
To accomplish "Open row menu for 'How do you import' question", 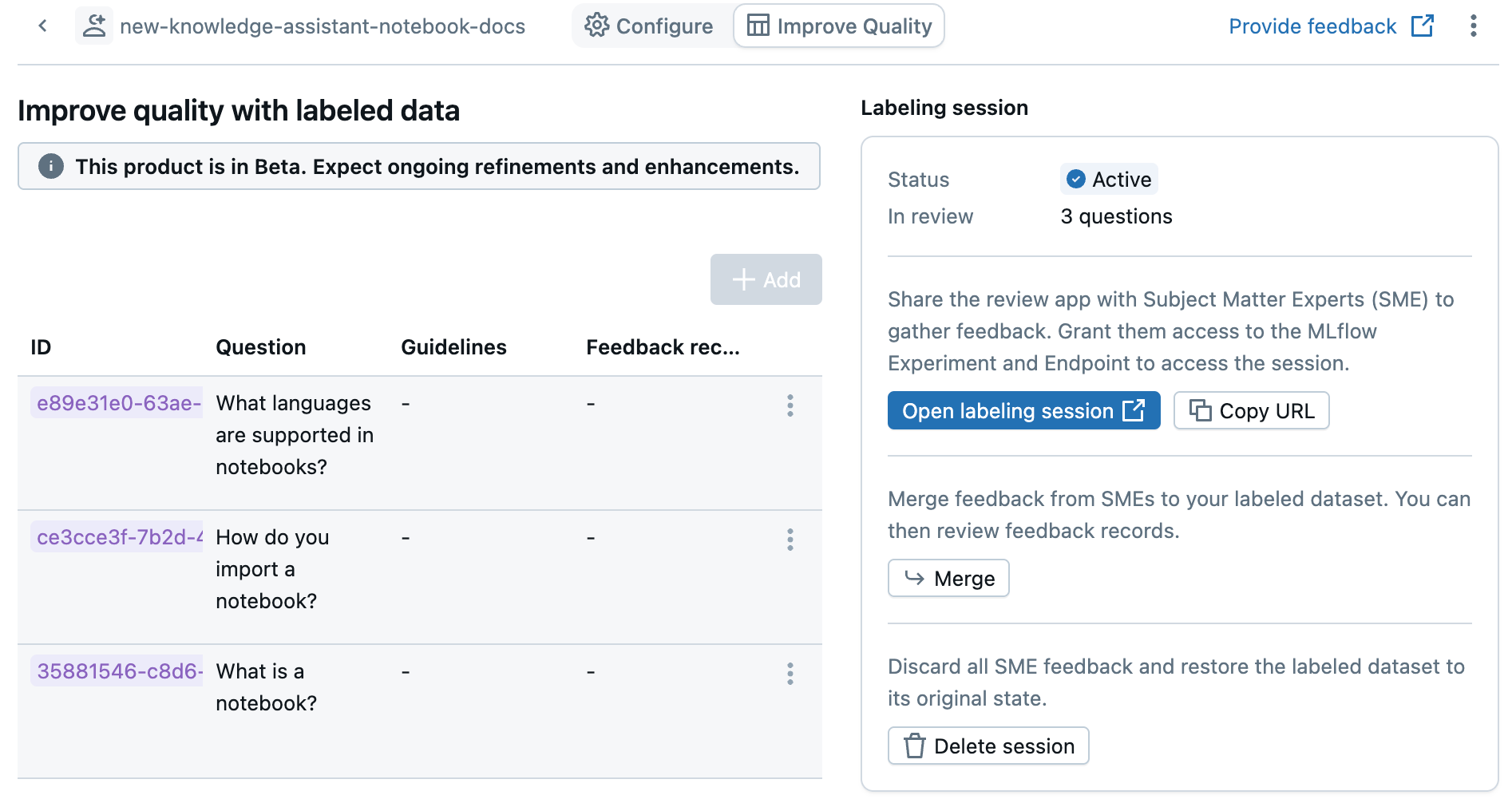I will (x=790, y=540).
